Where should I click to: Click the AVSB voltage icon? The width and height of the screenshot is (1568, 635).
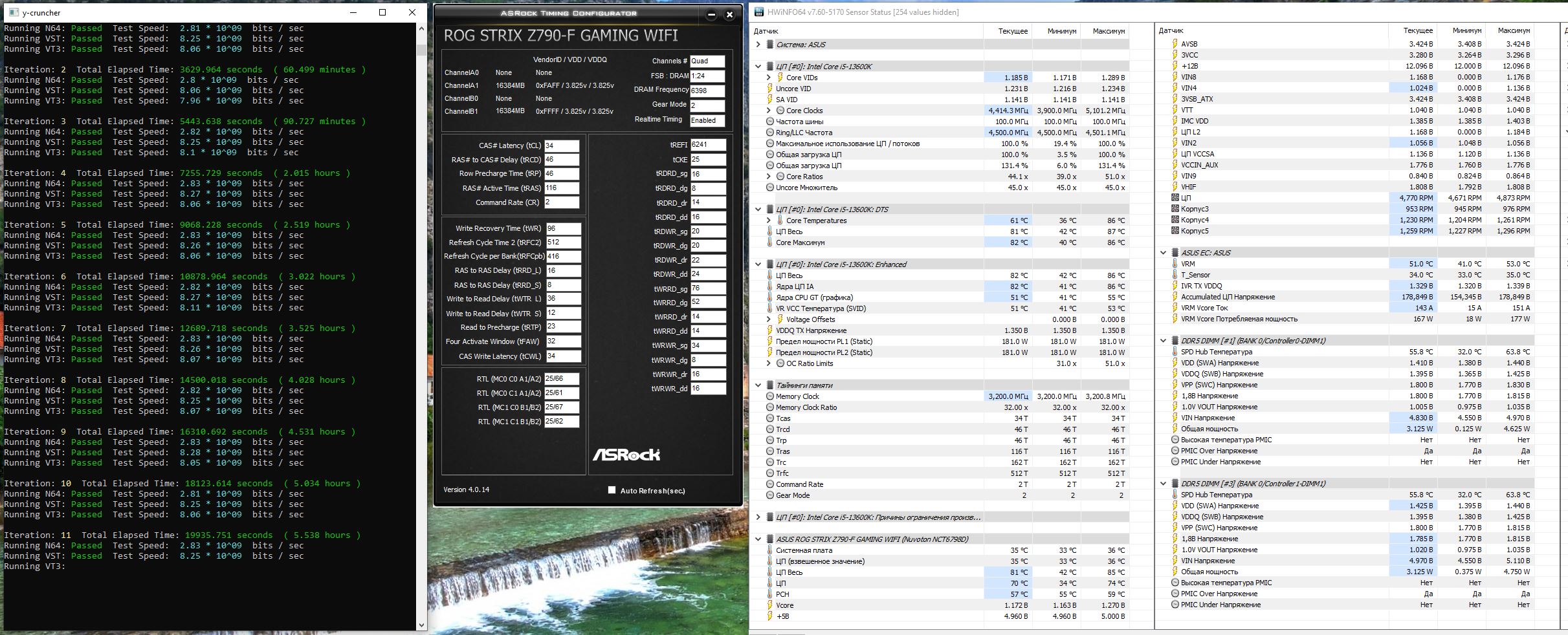(1175, 44)
